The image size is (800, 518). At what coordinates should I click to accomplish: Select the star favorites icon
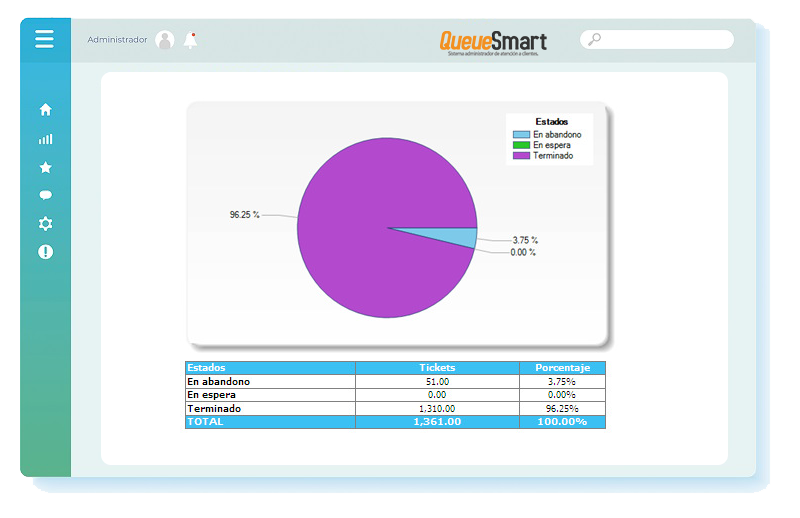pos(45,167)
